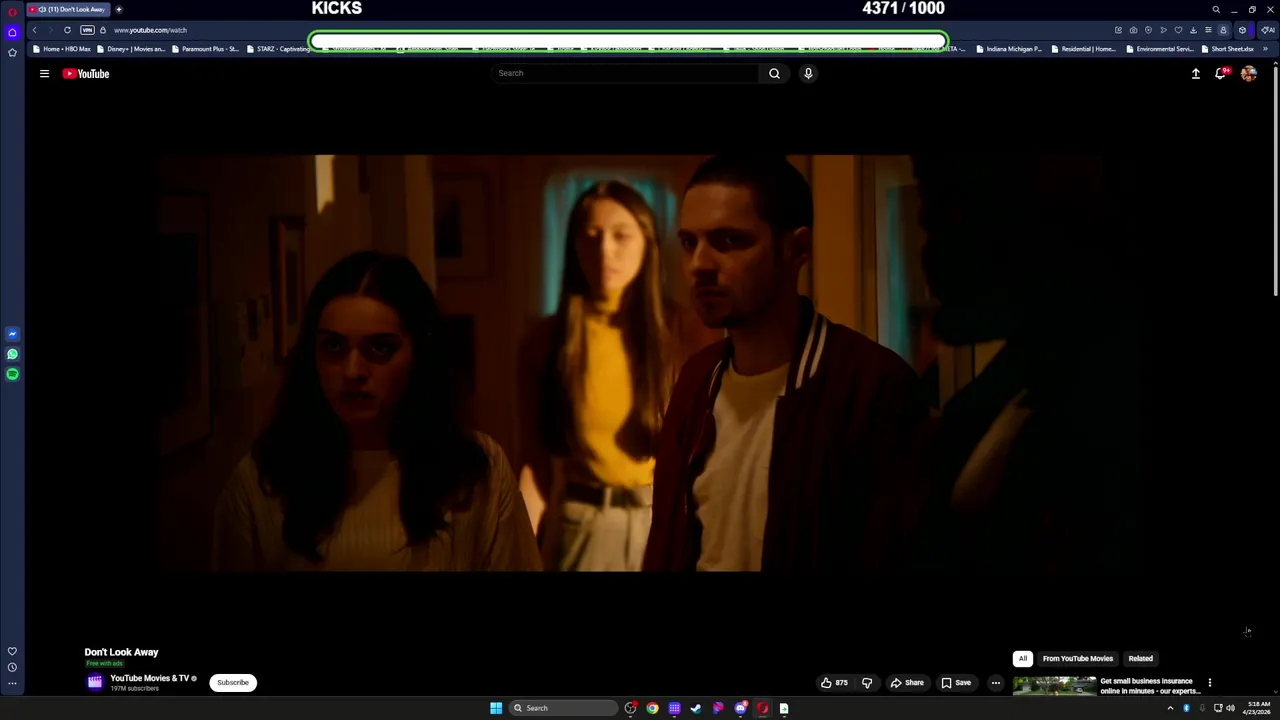The image size is (1280, 720).
Task: Open the Short Sheet.xlsx bookmark
Action: coord(1227,49)
